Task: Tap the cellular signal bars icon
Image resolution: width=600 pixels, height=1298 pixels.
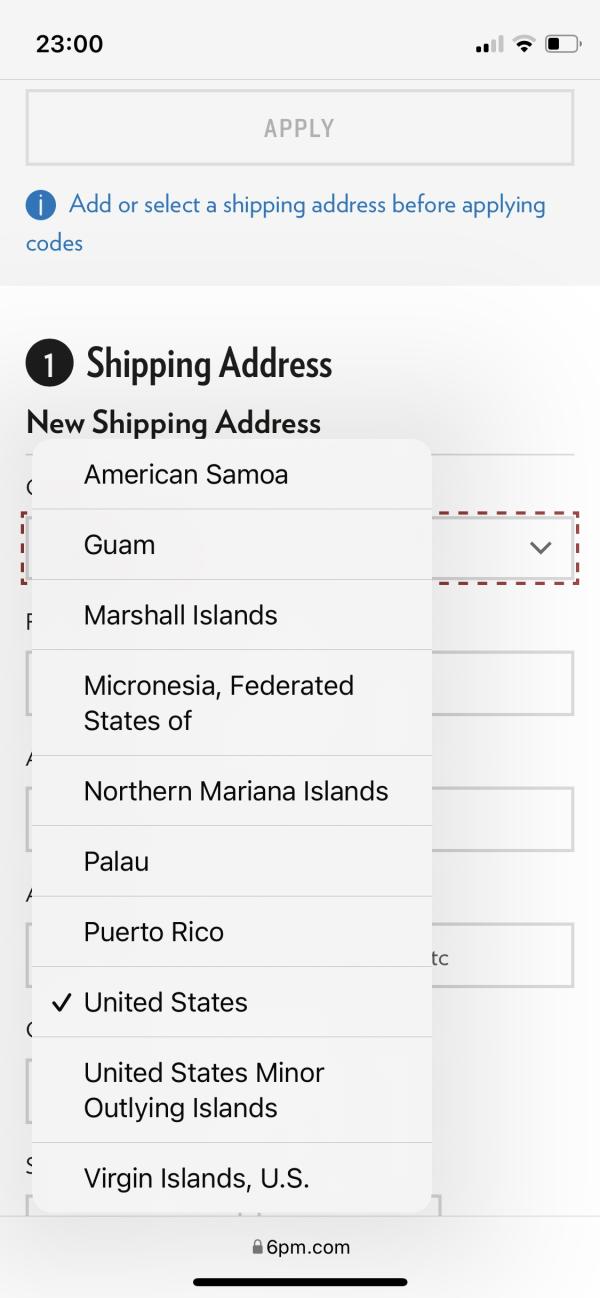Action: 489,45
